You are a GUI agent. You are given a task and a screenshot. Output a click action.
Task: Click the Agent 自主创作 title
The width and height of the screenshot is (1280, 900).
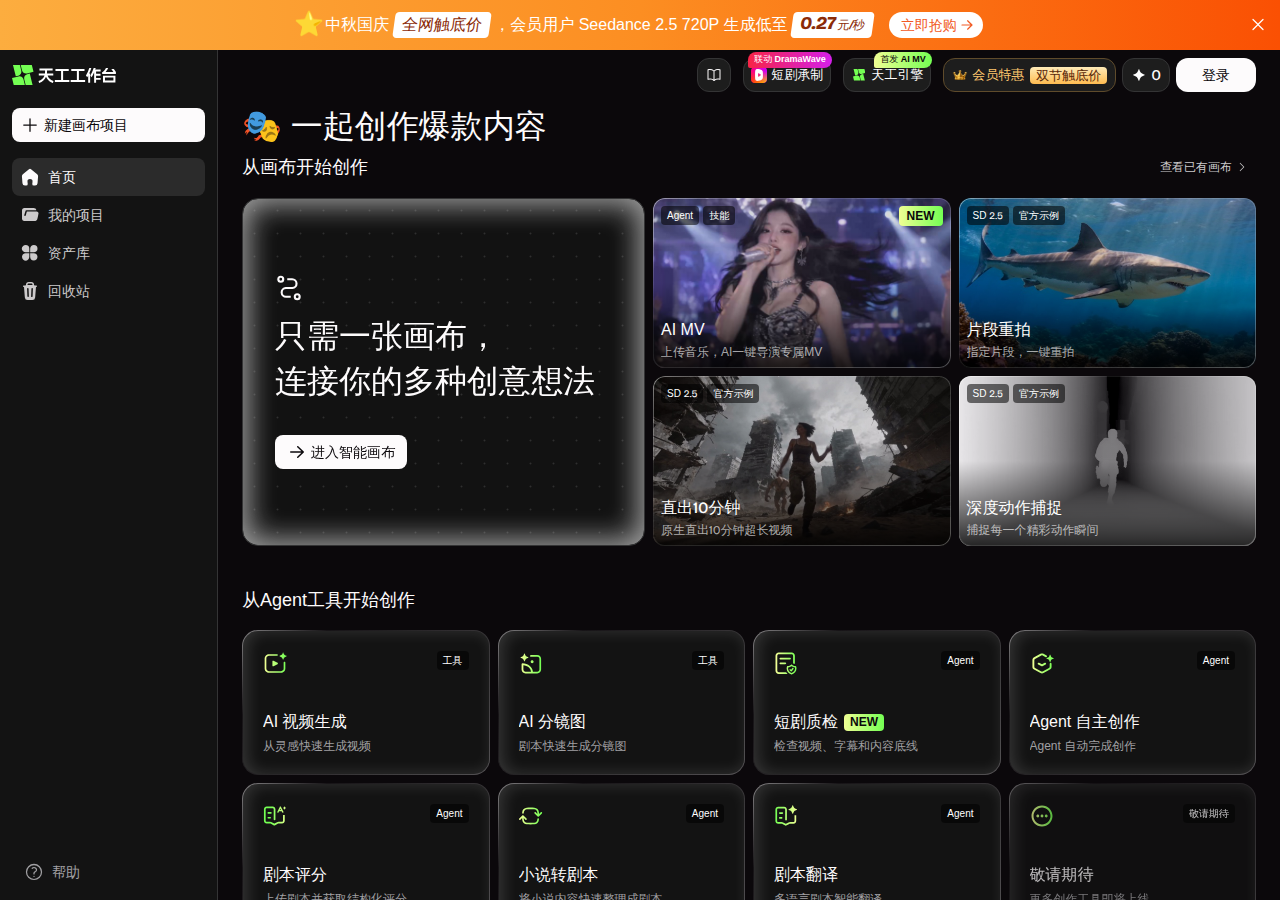coord(1084,721)
